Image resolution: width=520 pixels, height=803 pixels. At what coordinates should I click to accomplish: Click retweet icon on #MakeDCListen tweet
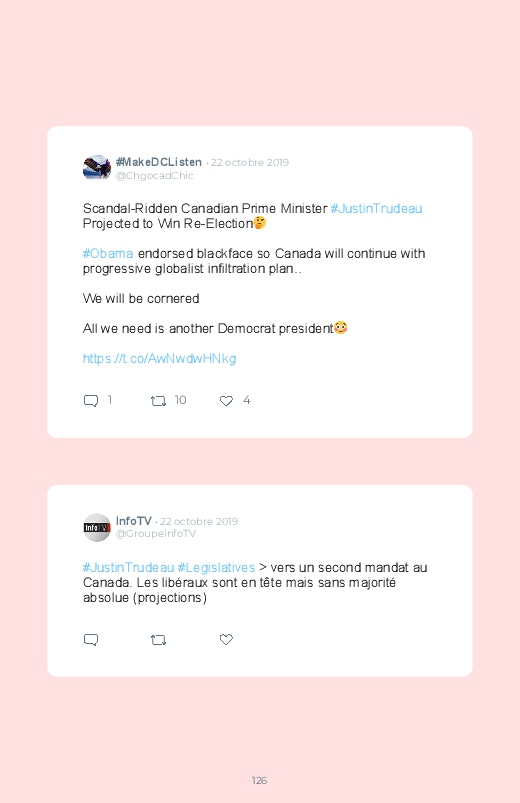[x=158, y=401]
